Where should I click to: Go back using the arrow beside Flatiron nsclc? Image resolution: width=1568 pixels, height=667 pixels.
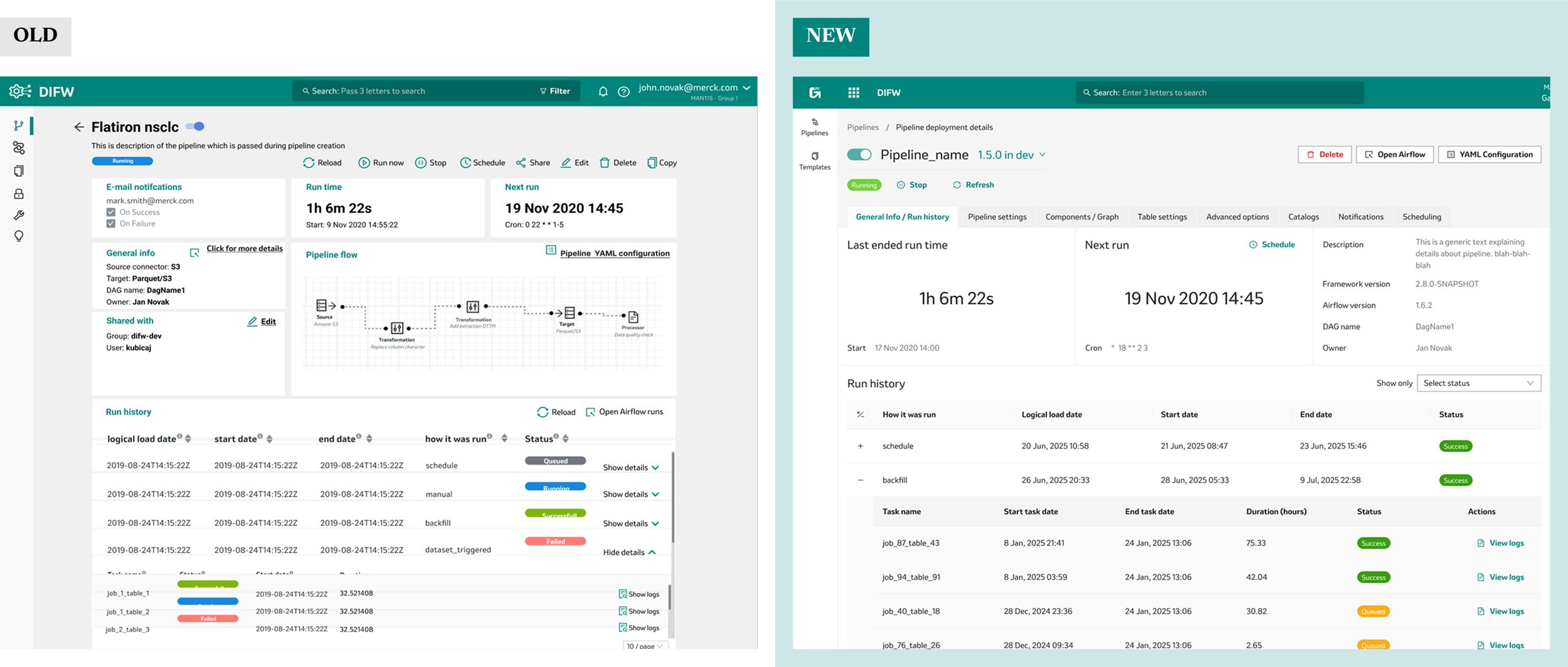pos(79,127)
